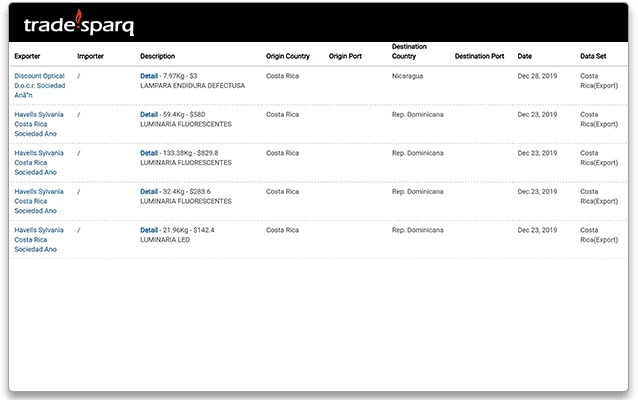Image resolution: width=638 pixels, height=400 pixels.
Task: Open Havells Sylvania exporter link for 32.4Kg row
Action: tap(39, 201)
